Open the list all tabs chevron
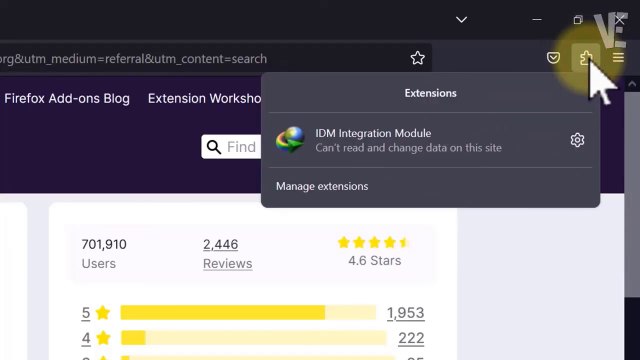The image size is (640, 360). click(461, 20)
